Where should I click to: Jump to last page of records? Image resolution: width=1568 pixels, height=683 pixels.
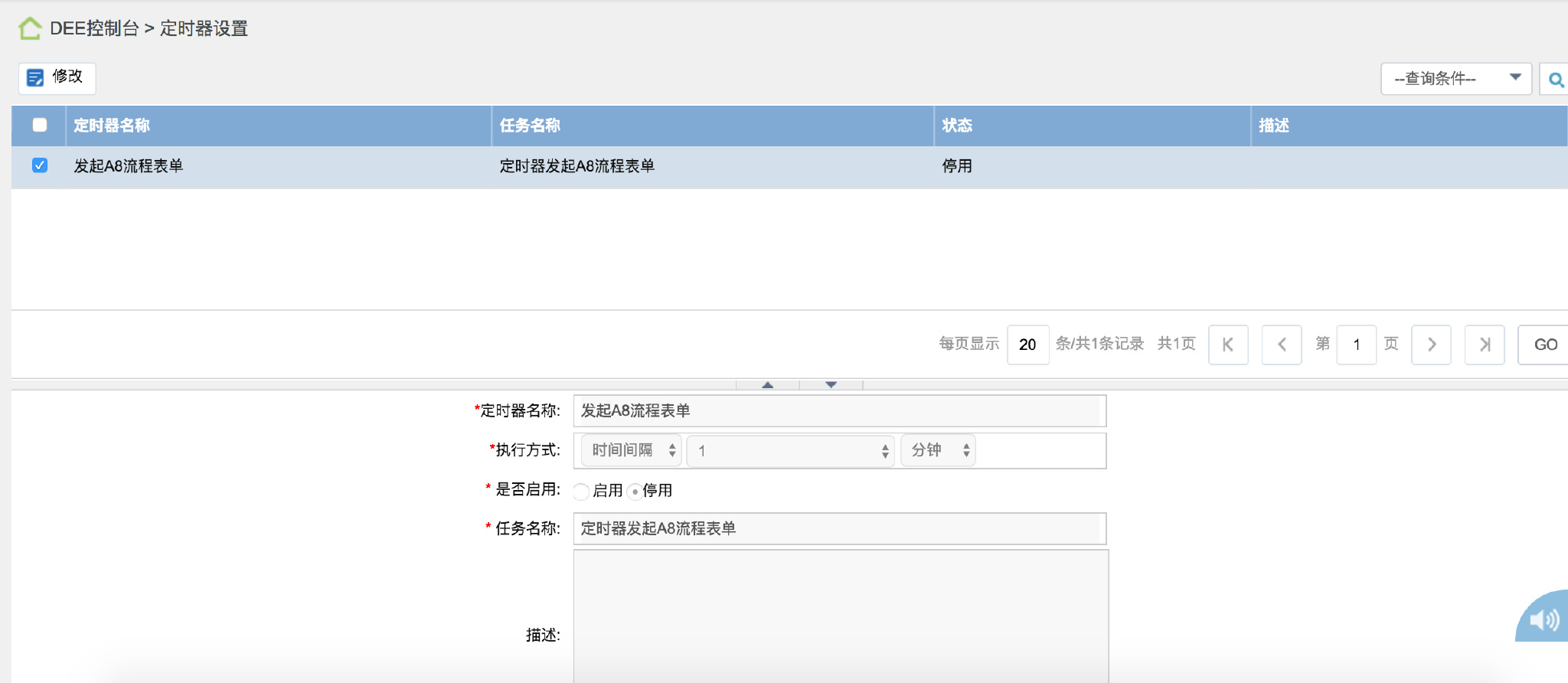coord(1485,345)
